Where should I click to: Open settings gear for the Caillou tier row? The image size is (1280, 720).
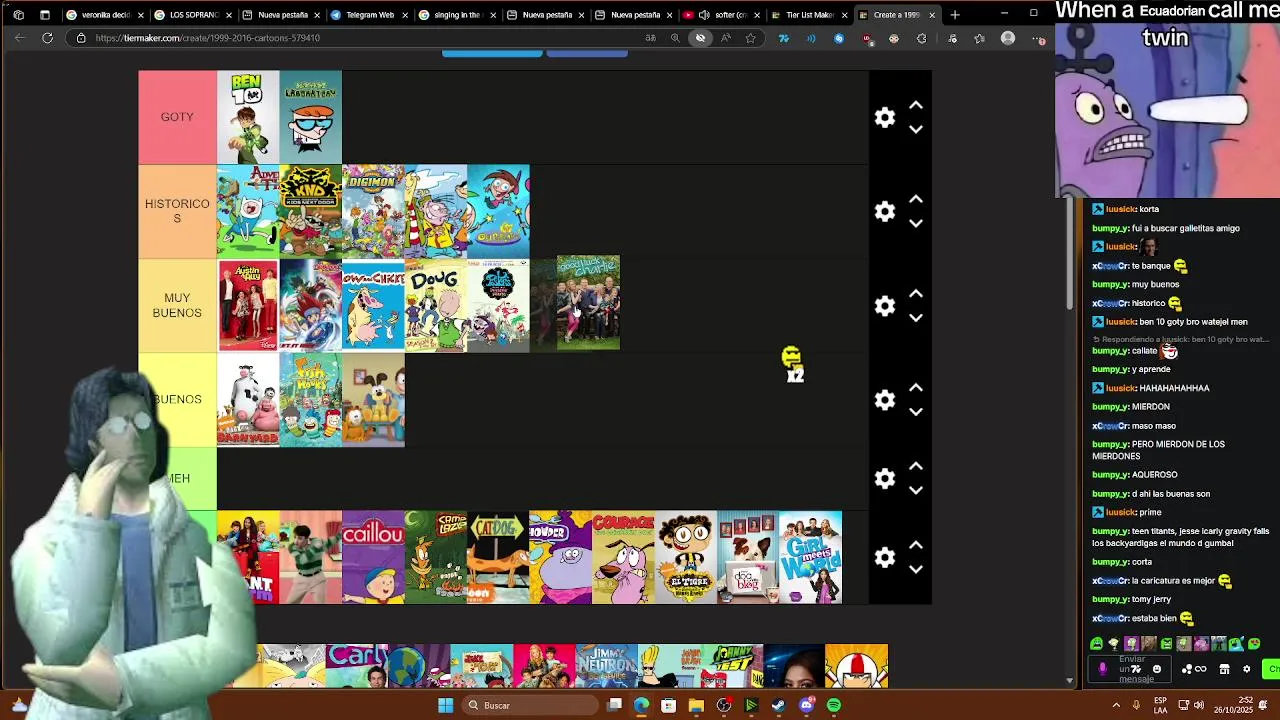[x=885, y=557]
